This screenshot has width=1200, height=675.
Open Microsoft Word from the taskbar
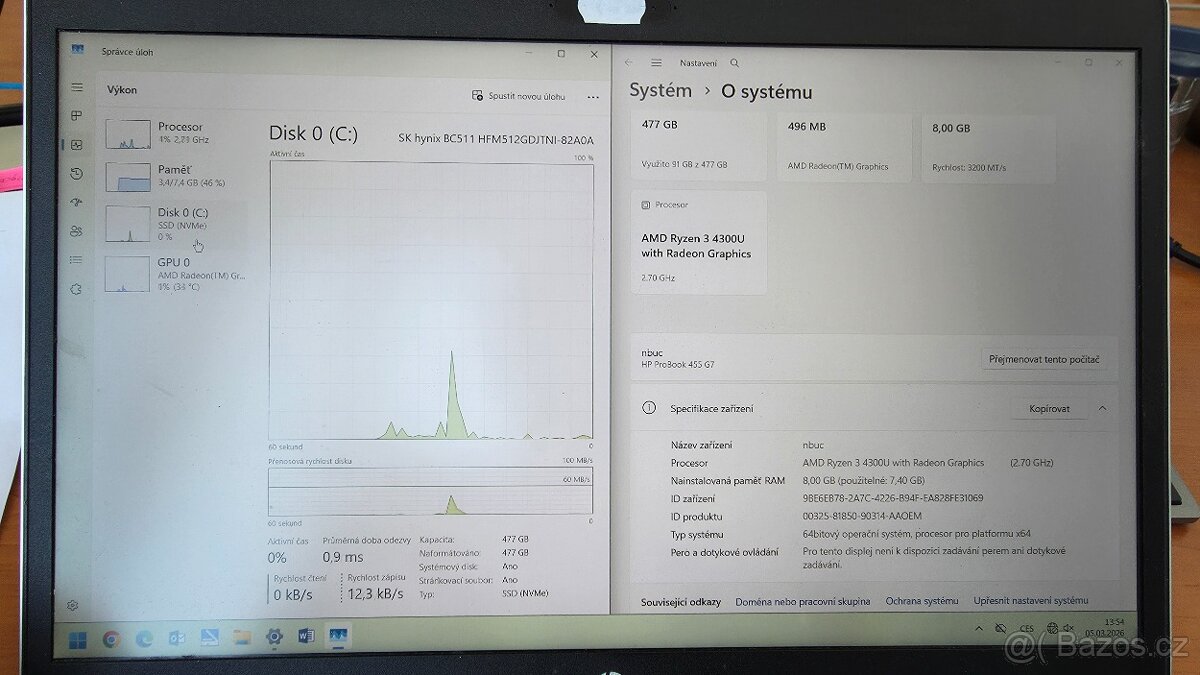306,636
